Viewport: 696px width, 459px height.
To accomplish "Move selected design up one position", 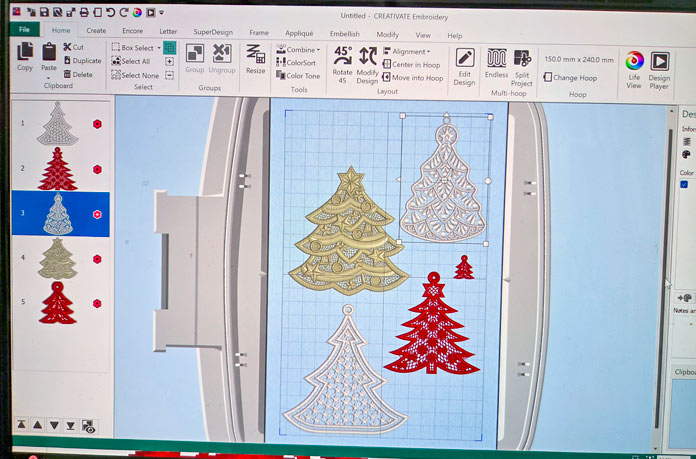I will [38, 425].
